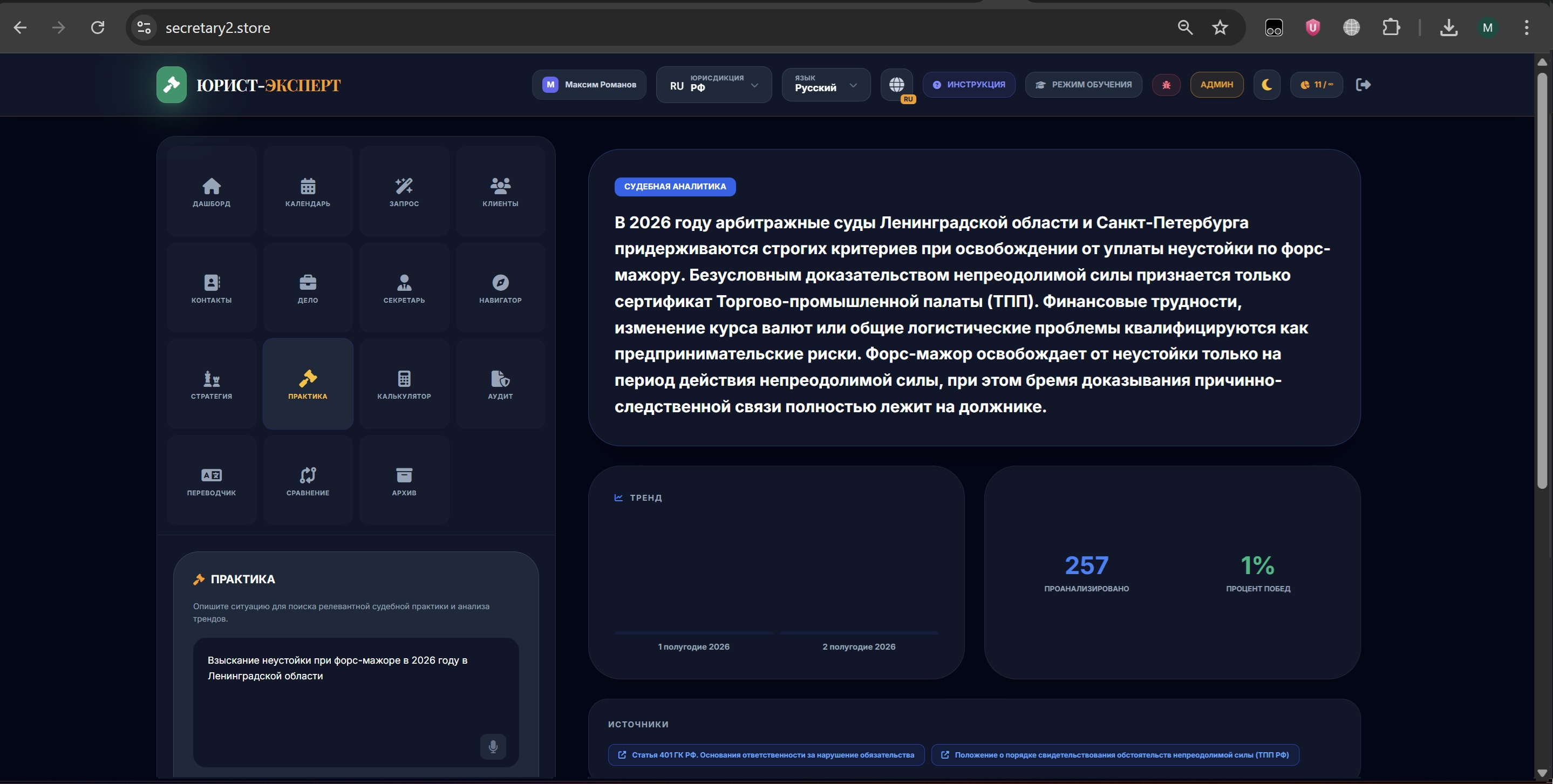
Task: Open the Аудит document shield tile
Action: tap(500, 385)
